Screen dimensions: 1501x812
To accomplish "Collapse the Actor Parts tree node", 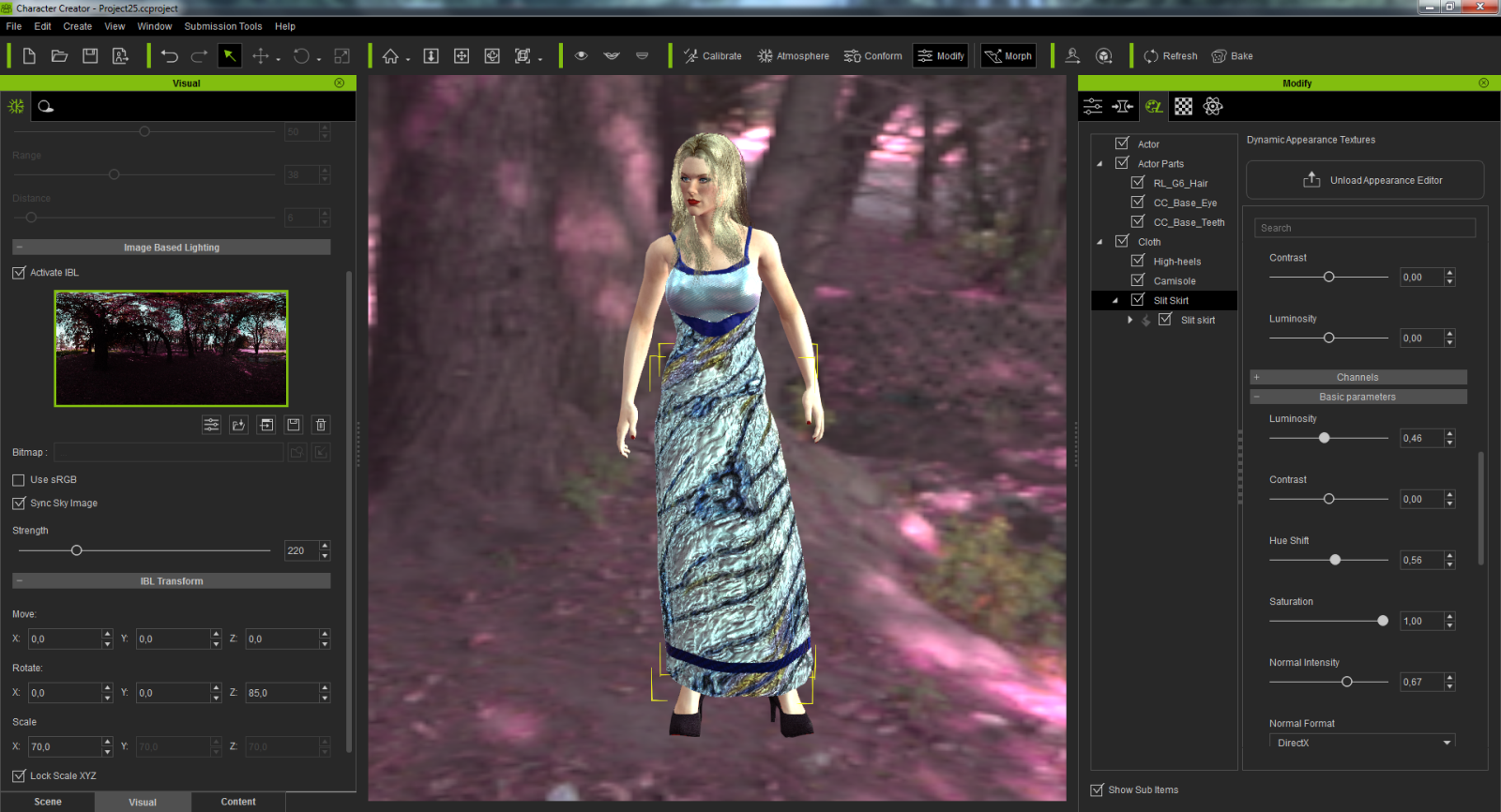I will click(1100, 164).
